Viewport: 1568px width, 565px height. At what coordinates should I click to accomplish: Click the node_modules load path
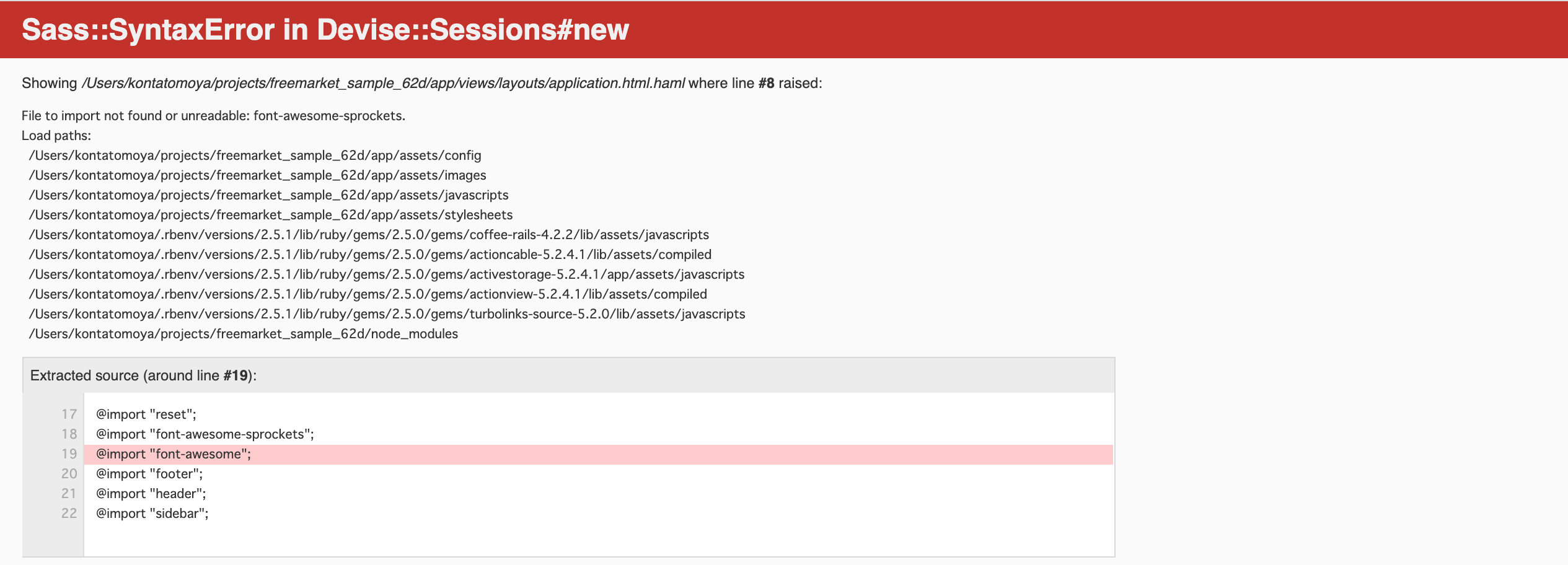click(x=244, y=334)
